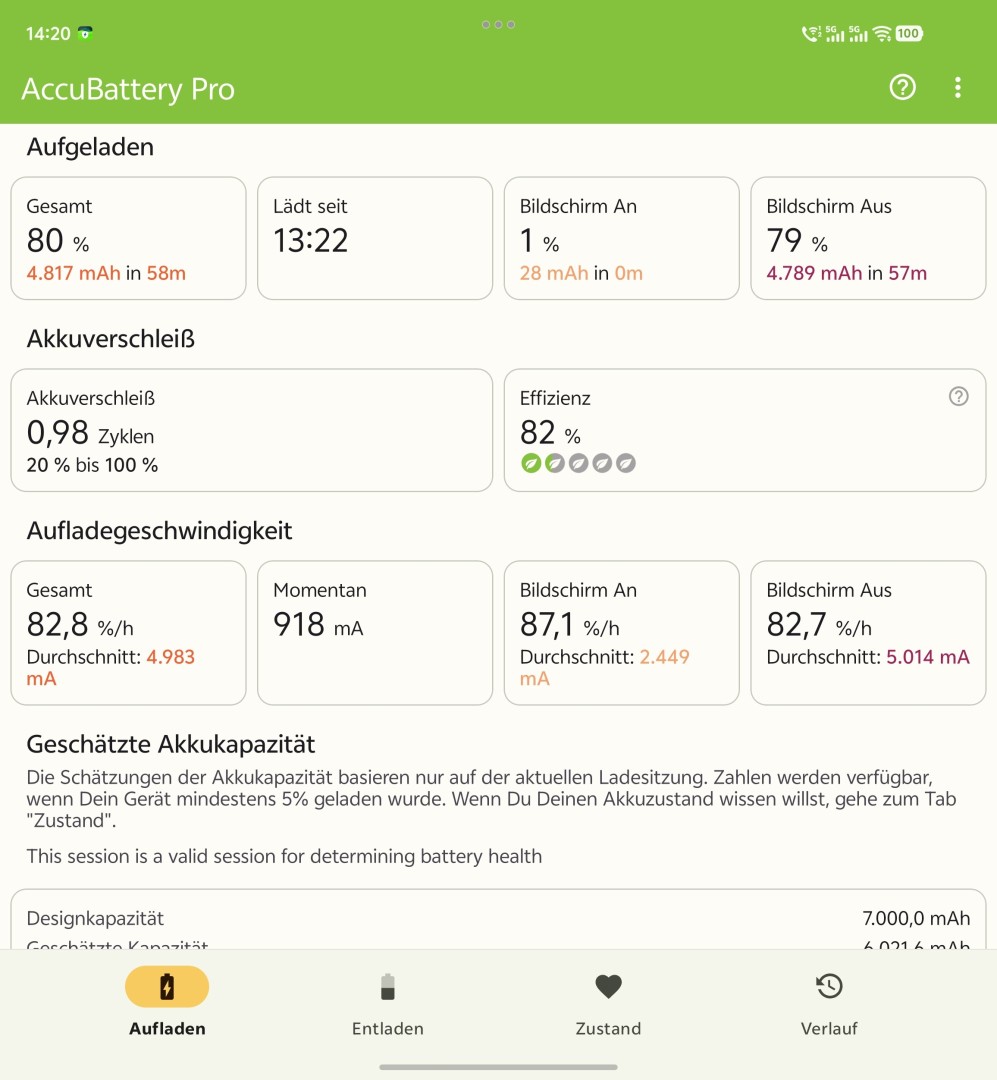The image size is (997, 1080).
Task: Open the help icon in the header
Action: click(902, 87)
